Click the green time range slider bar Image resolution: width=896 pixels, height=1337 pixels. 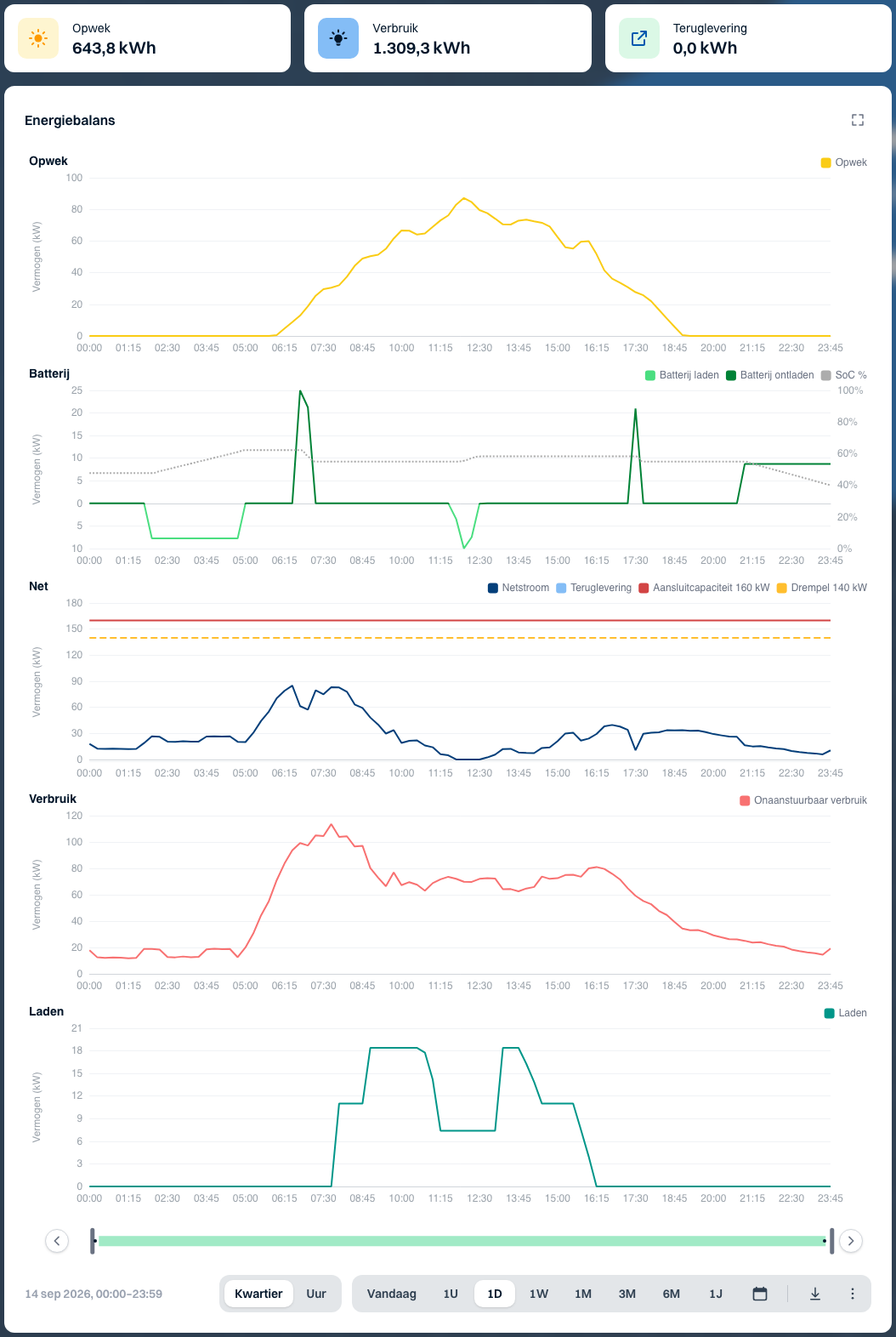[462, 1241]
